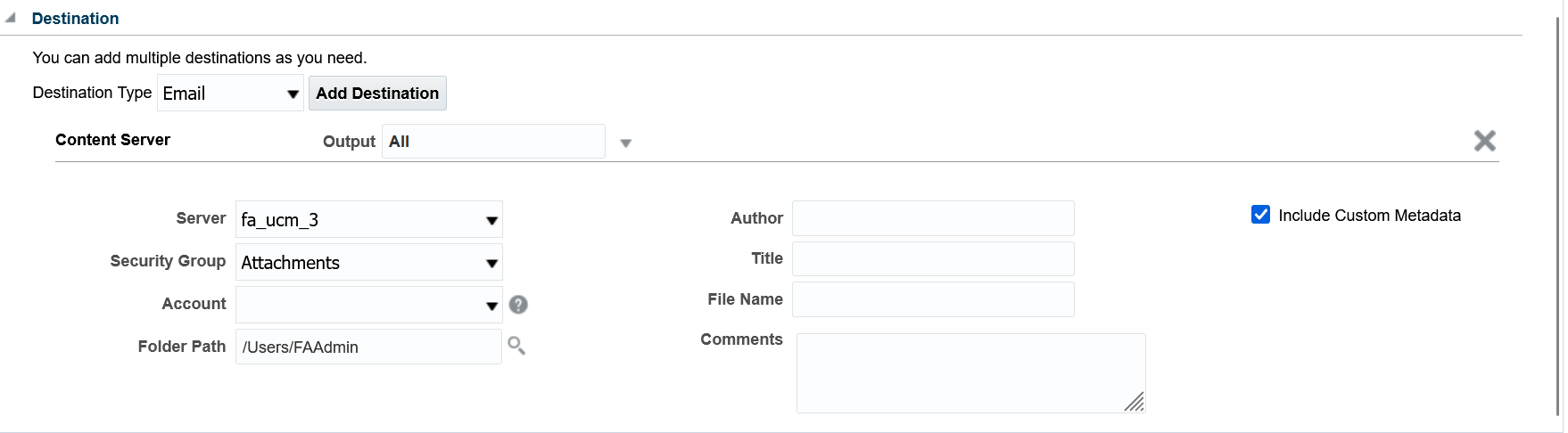Focus the Author text field

933,218
